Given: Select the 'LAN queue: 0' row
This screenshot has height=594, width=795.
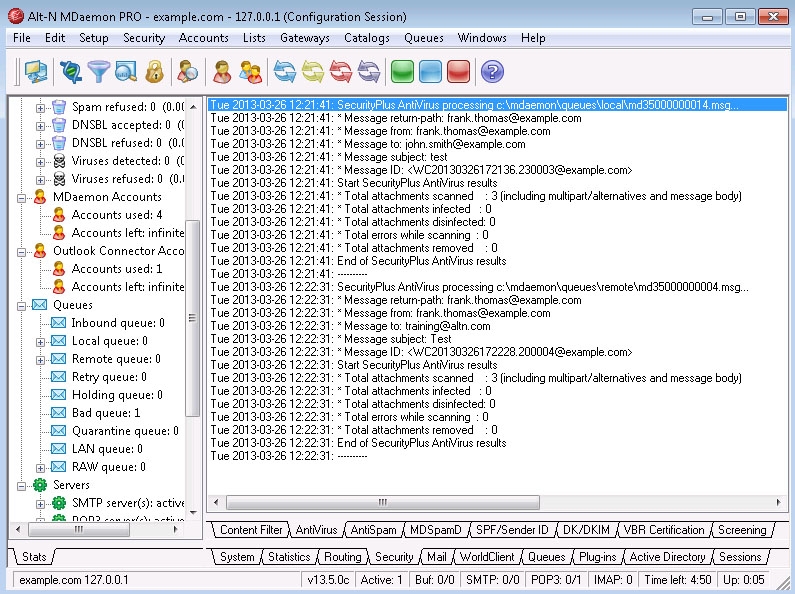Looking at the screenshot, I should (106, 449).
